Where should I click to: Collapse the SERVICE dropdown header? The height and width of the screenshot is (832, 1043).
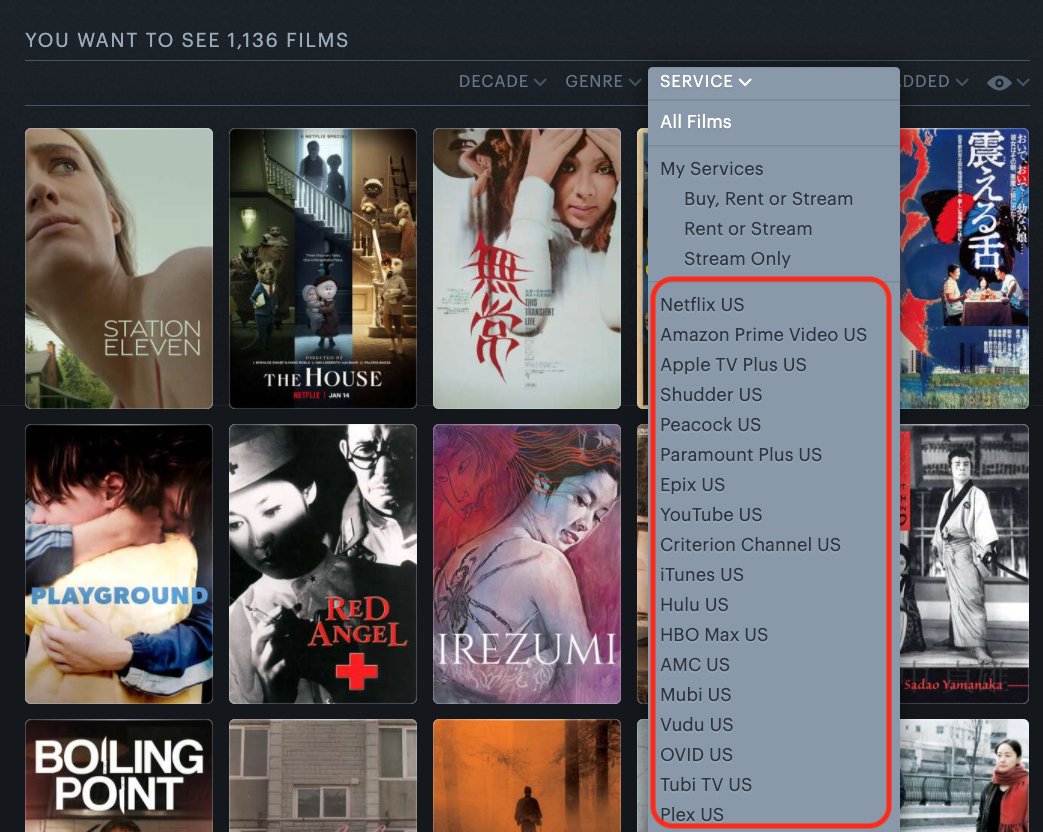(x=705, y=81)
